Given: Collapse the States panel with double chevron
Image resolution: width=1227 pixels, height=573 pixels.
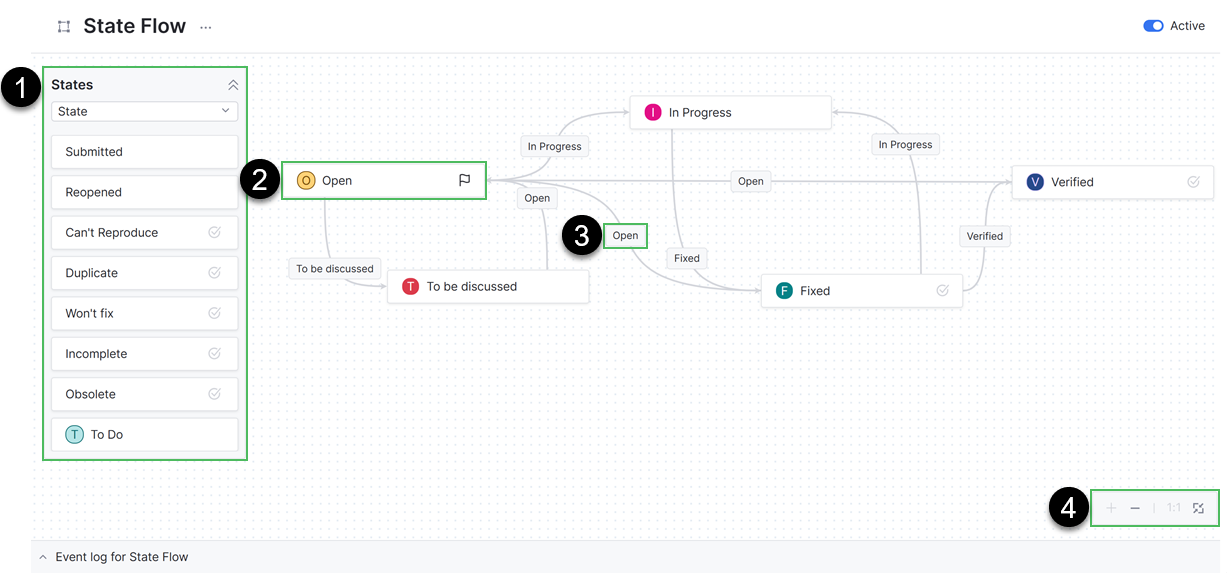Looking at the screenshot, I should 233,85.
